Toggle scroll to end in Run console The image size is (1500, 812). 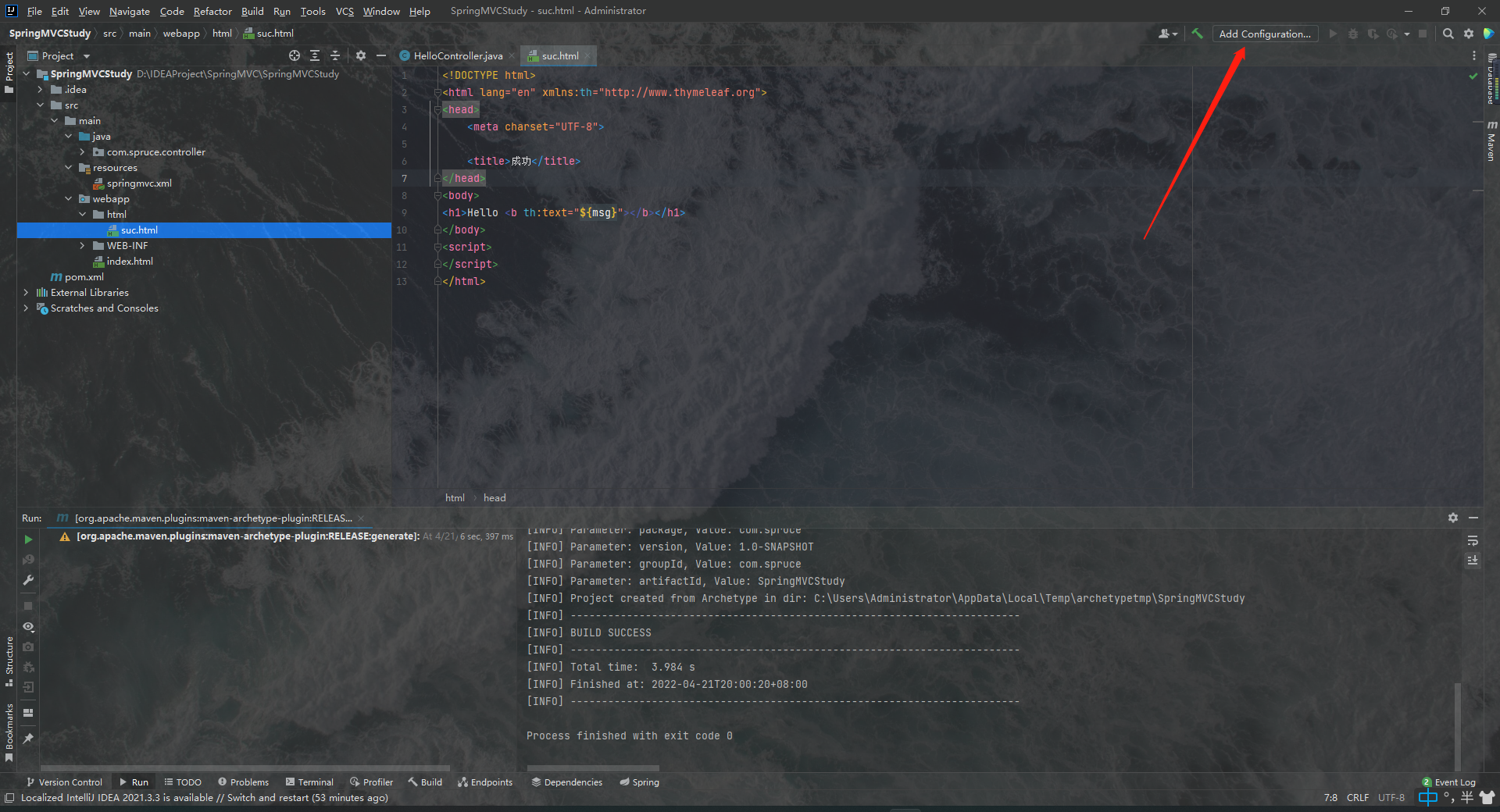click(x=1473, y=560)
